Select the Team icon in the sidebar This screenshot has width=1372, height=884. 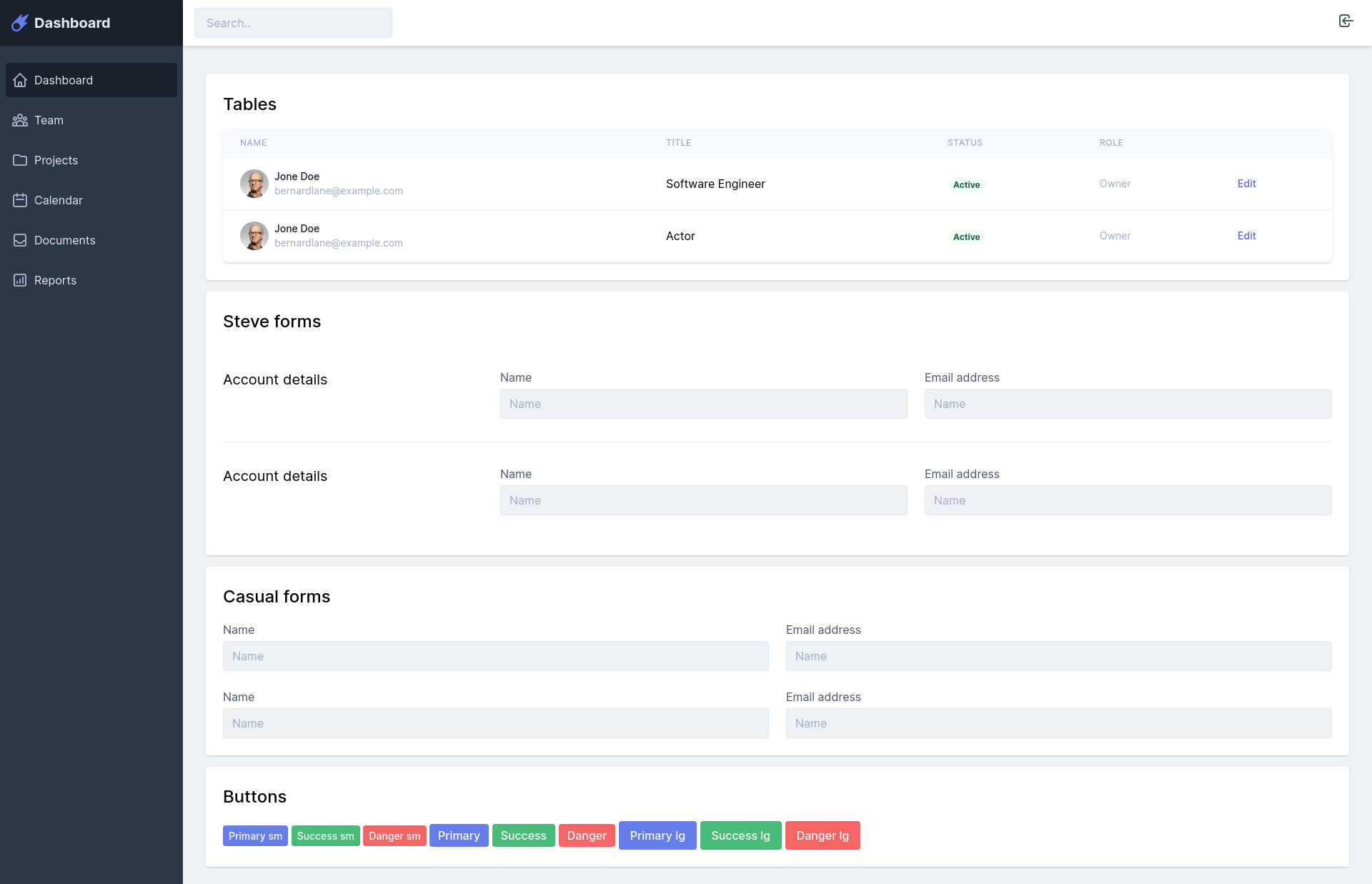pos(19,120)
